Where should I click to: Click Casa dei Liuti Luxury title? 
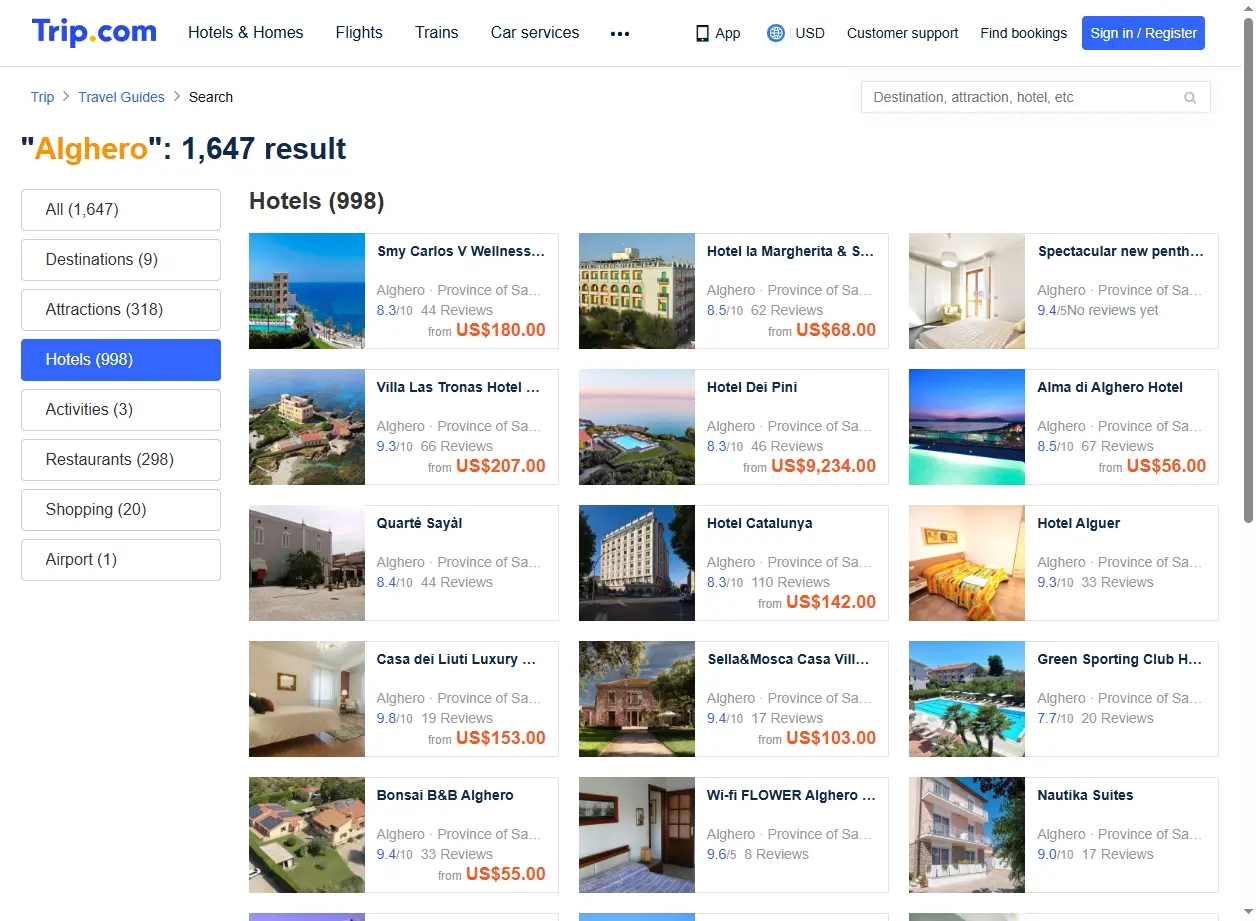pyautogui.click(x=457, y=660)
